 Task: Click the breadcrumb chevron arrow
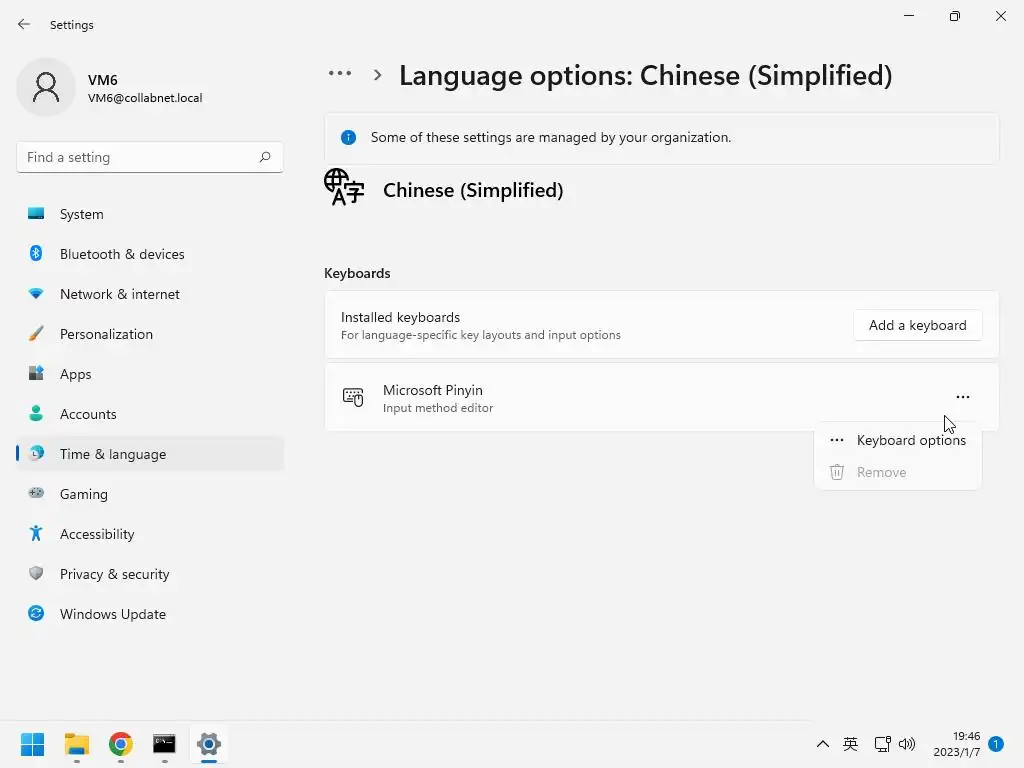[377, 75]
